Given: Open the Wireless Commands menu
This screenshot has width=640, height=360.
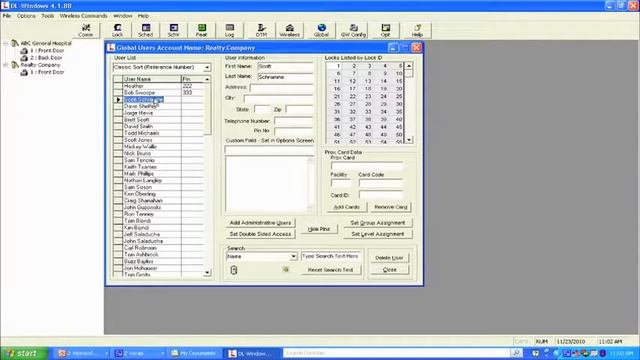Looking at the screenshot, I should (84, 16).
